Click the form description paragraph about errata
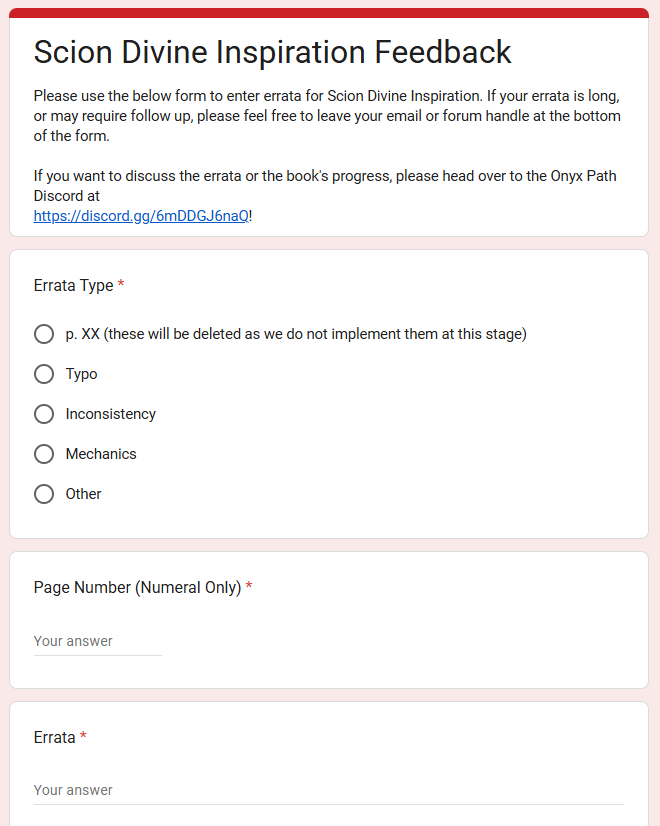The width and height of the screenshot is (660, 826). [x=328, y=116]
